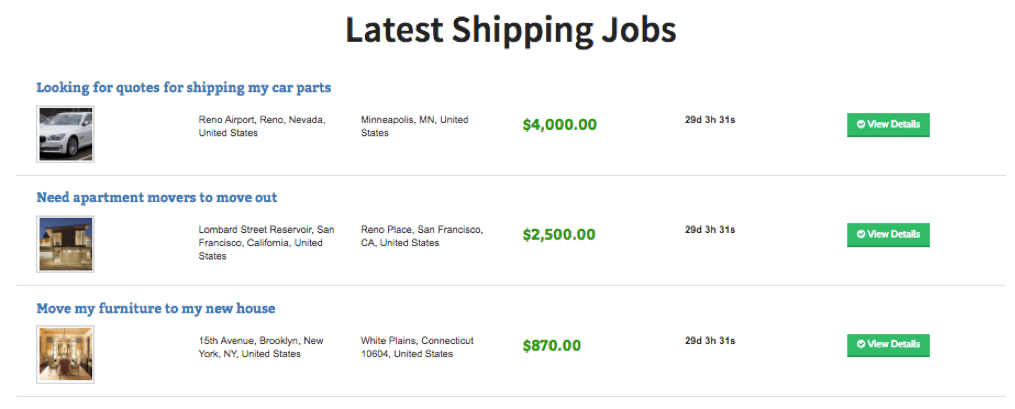Click the apartment building thumbnail image
The image size is (1015, 409).
(65, 244)
